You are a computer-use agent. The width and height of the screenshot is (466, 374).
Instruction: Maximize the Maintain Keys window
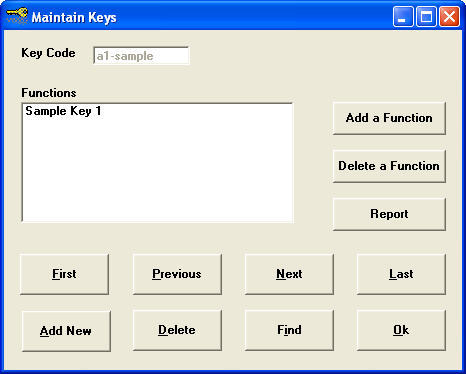426,16
